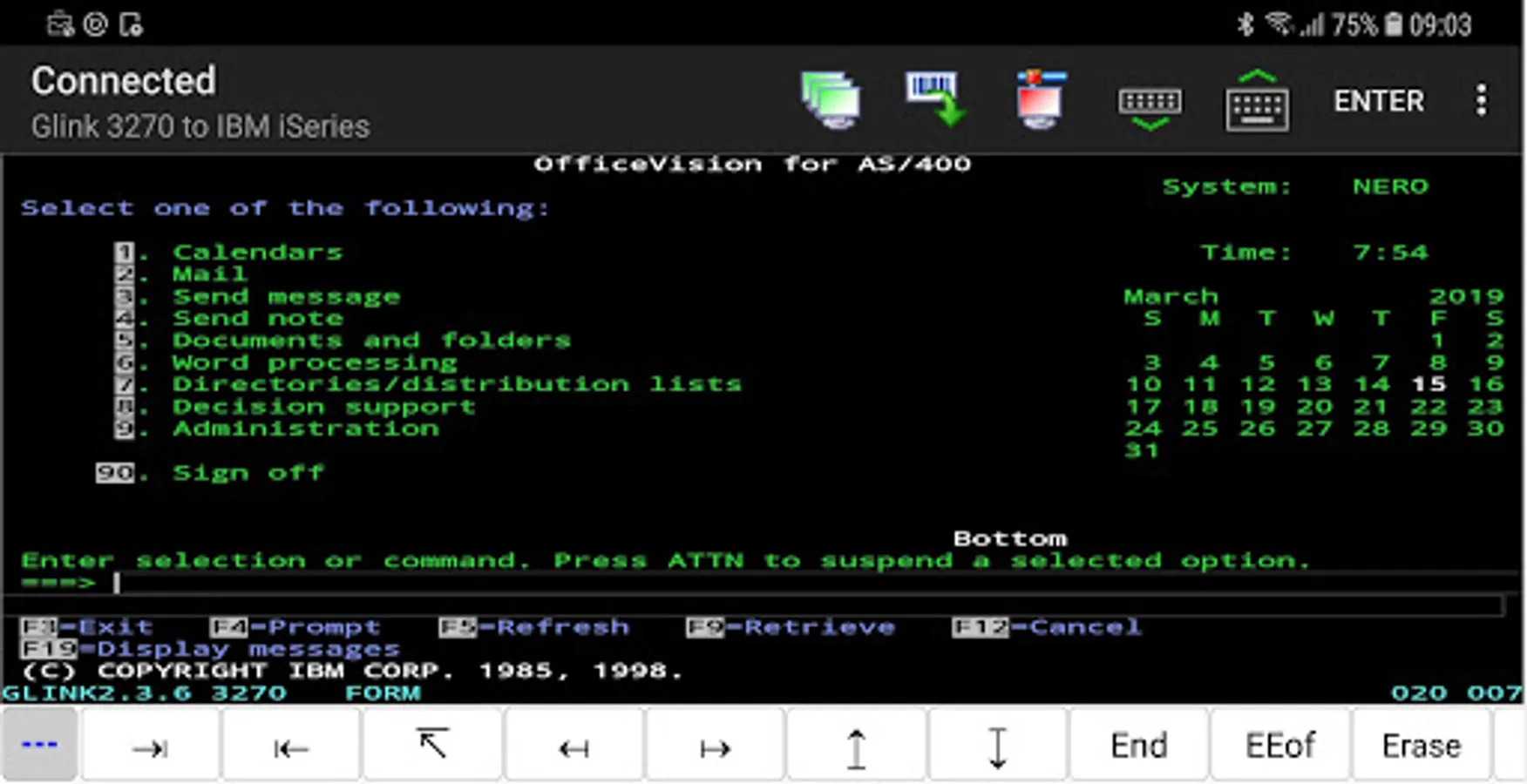The height and width of the screenshot is (784, 1527).
Task: Tap the F9=Retrieve function key label
Action: point(791,627)
